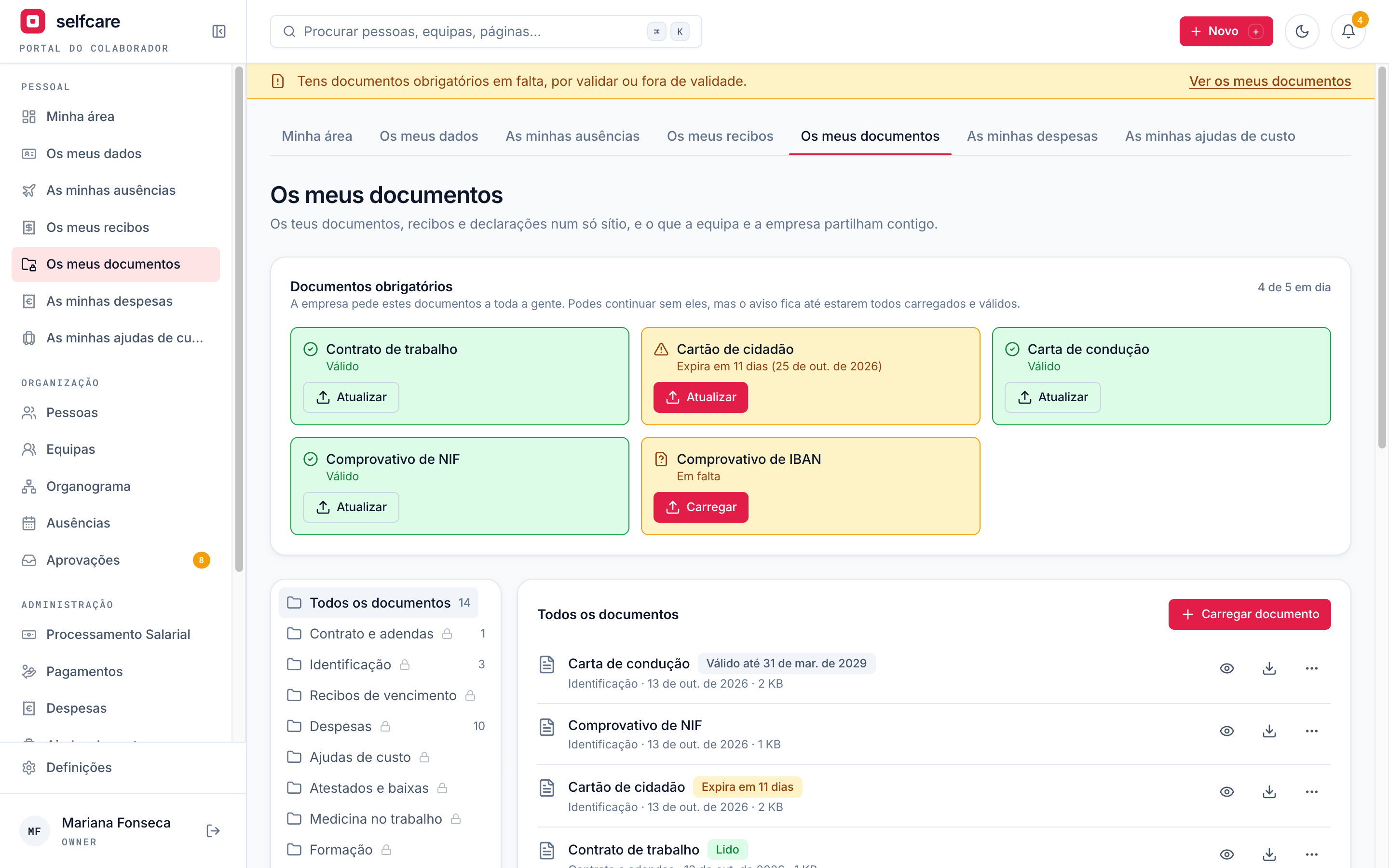The width and height of the screenshot is (1389, 868).
Task: Select the Despesas folder with 10 items
Action: point(386,726)
